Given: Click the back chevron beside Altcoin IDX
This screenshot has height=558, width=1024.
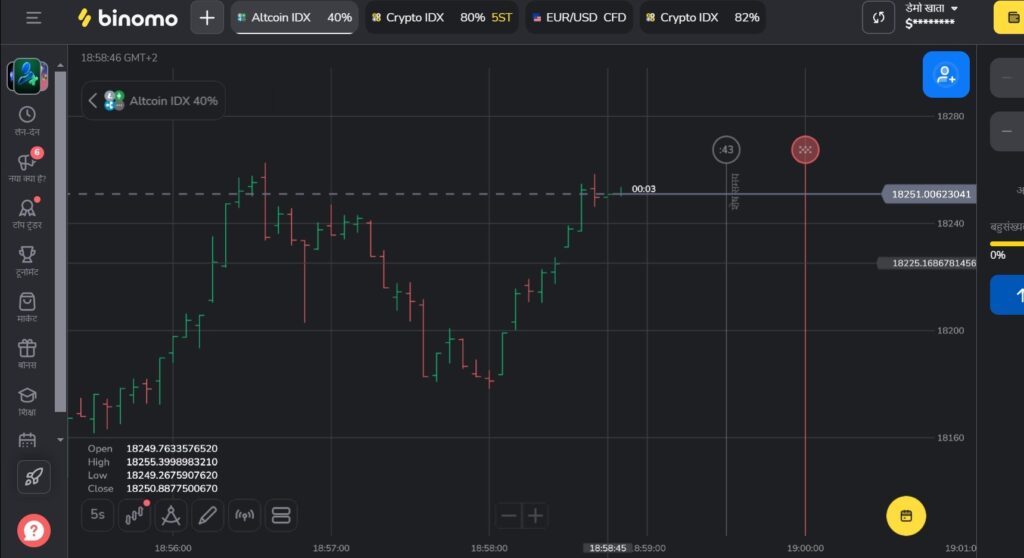Looking at the screenshot, I should pyautogui.click(x=93, y=101).
